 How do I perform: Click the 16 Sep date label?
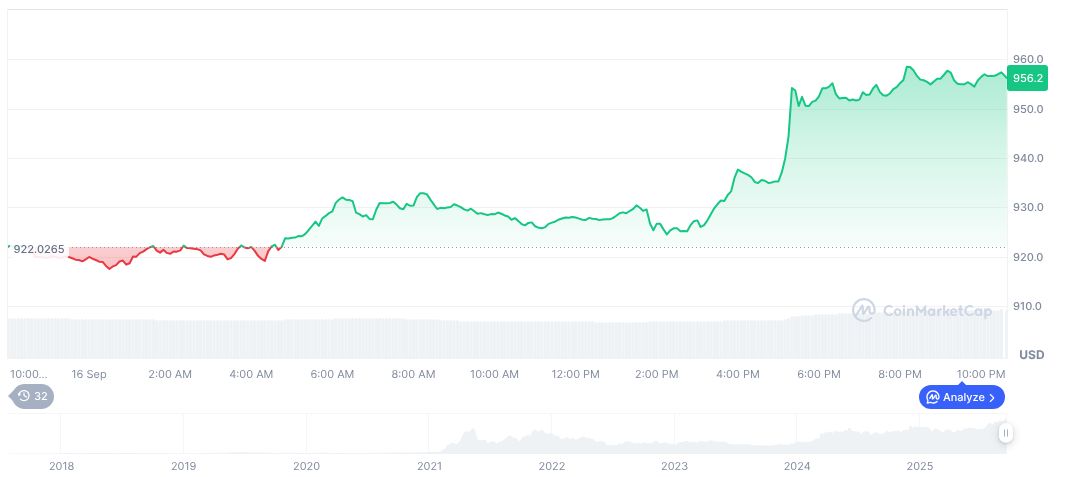pos(89,374)
